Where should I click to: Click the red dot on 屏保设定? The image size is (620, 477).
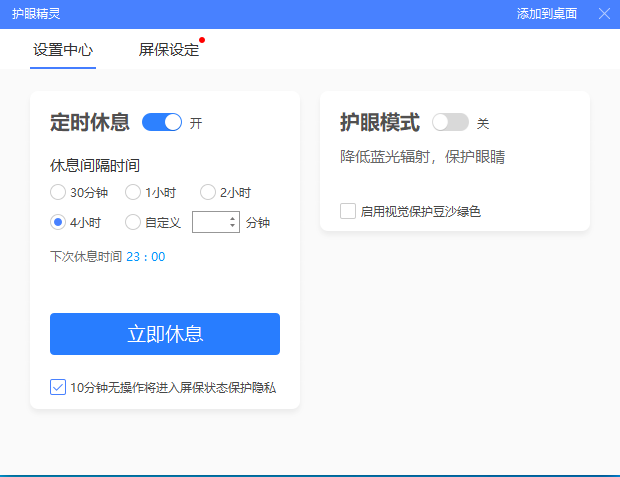pyautogui.click(x=202, y=41)
